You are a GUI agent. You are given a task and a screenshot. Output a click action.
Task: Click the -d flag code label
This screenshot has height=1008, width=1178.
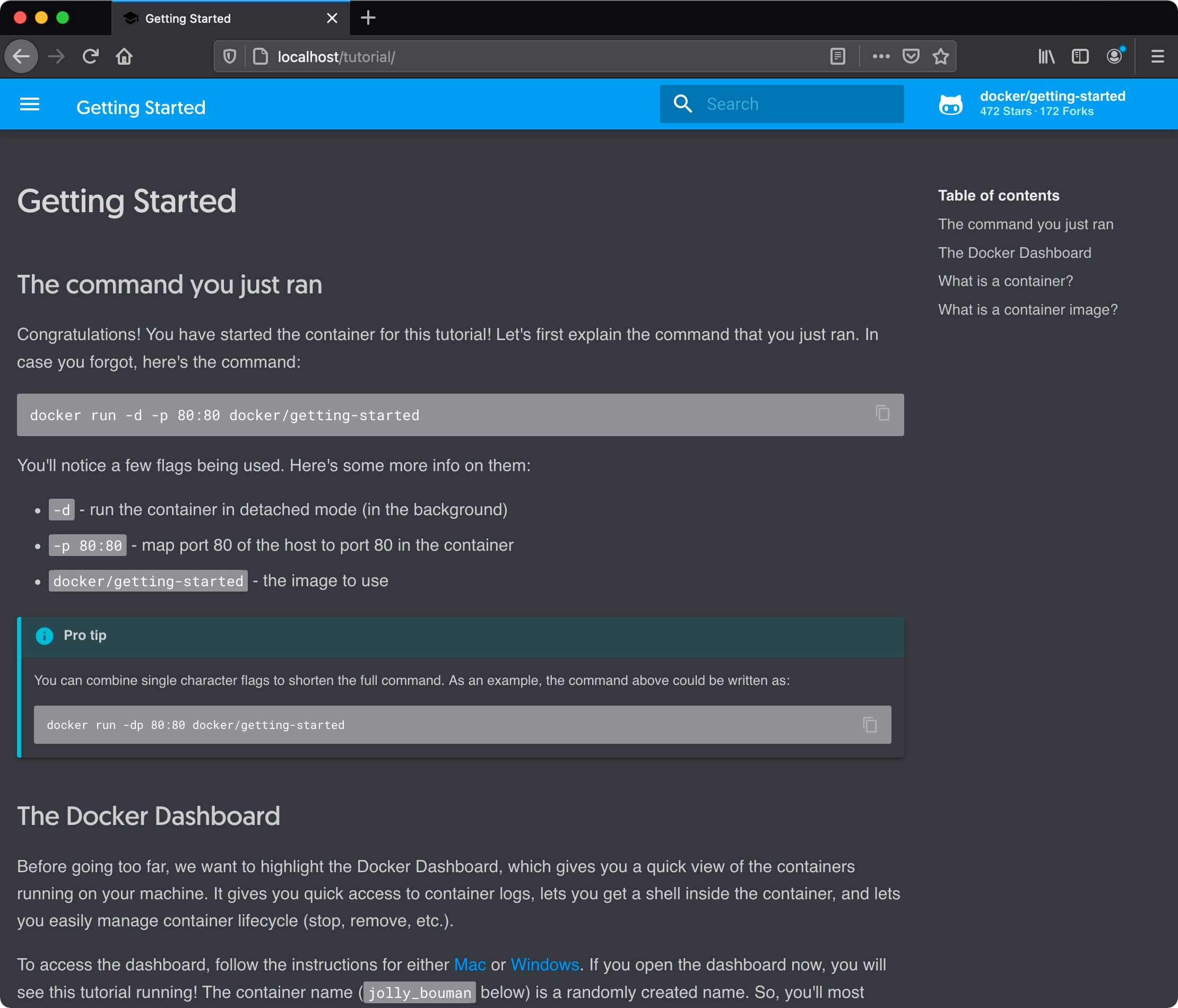click(62, 510)
